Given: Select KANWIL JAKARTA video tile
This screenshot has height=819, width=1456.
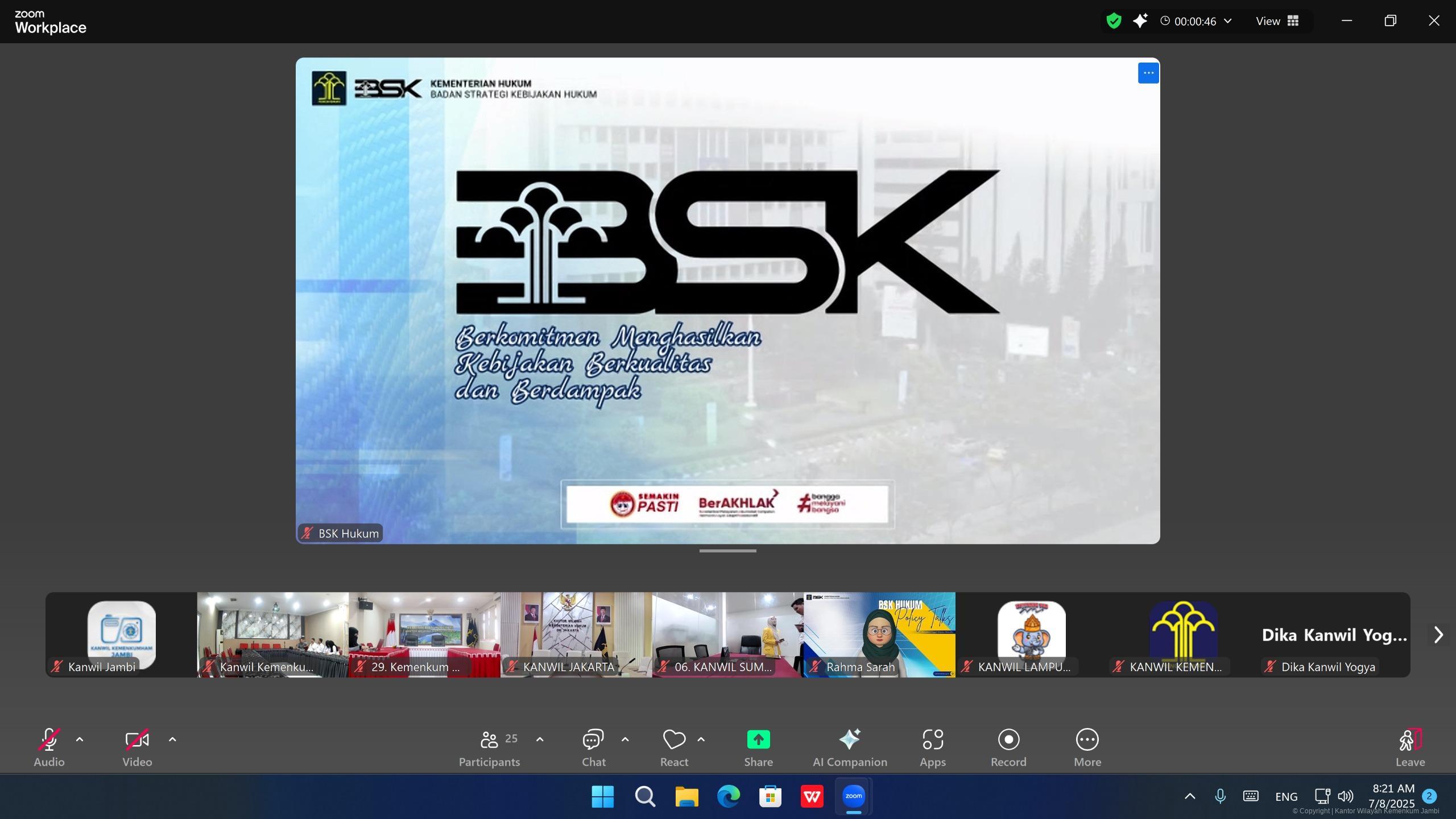Looking at the screenshot, I should coord(576,635).
